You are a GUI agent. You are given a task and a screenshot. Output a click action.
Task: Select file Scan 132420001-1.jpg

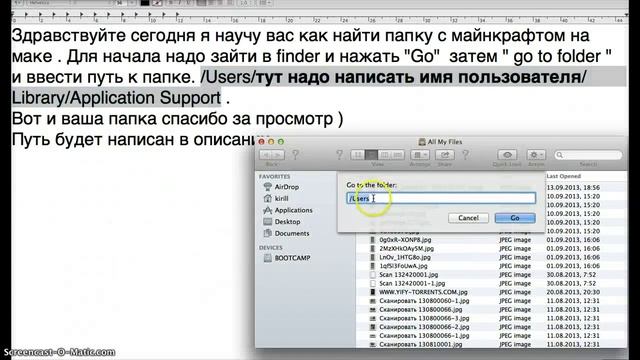(412, 283)
